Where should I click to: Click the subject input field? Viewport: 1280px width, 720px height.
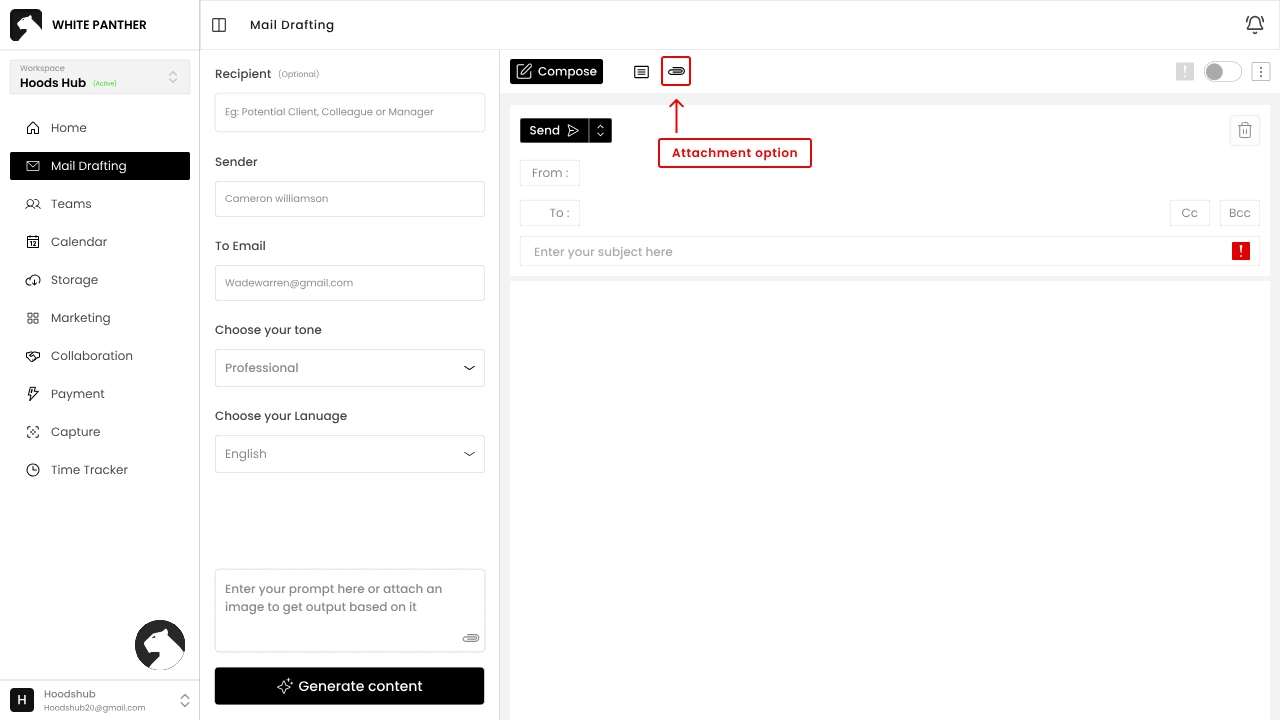point(870,252)
